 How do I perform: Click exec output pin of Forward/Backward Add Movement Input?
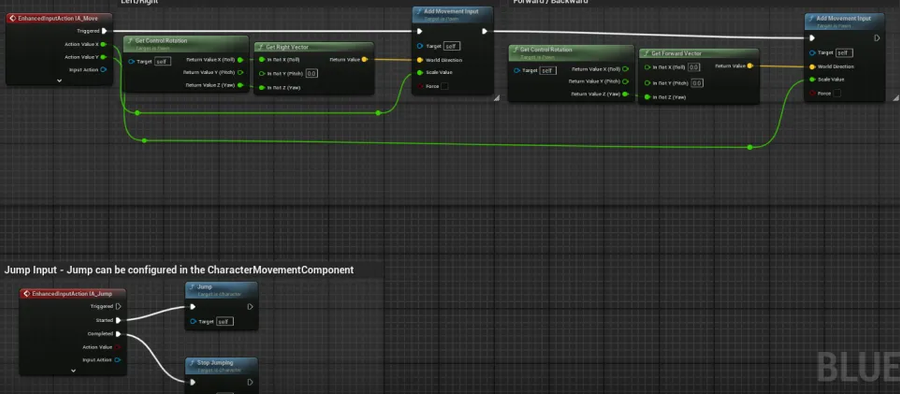(x=877, y=38)
